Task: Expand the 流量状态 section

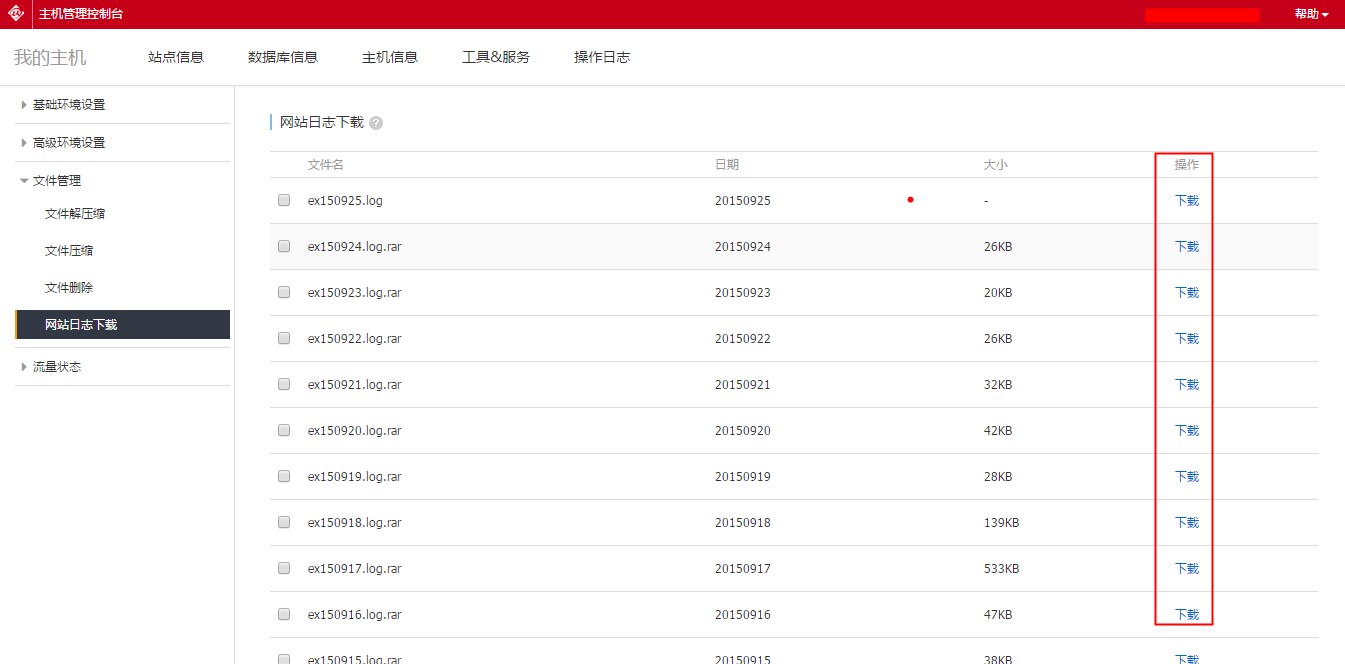Action: [x=56, y=367]
